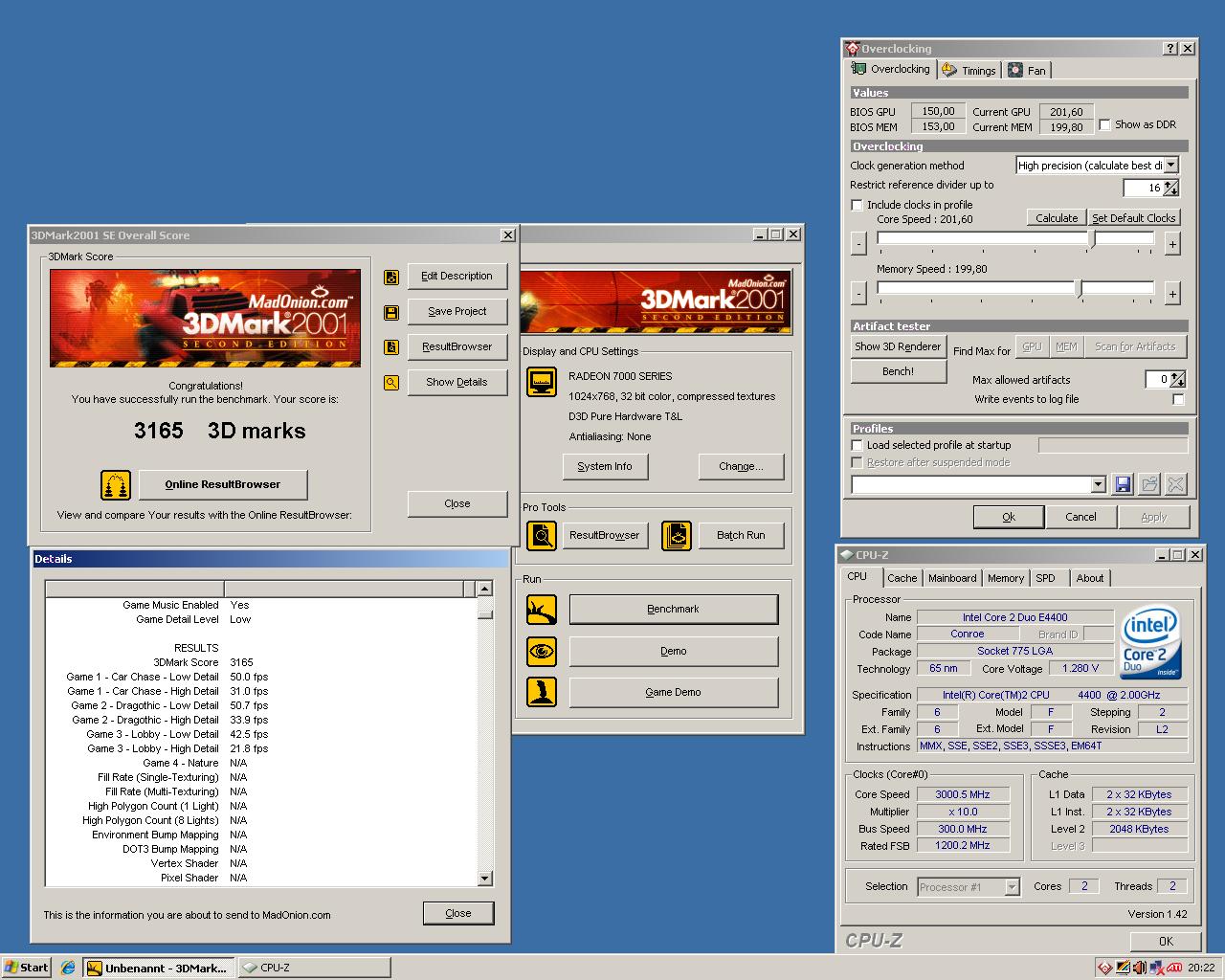Click the Benchmark run icon
Viewport: 1225px width, 980px height.
542,610
